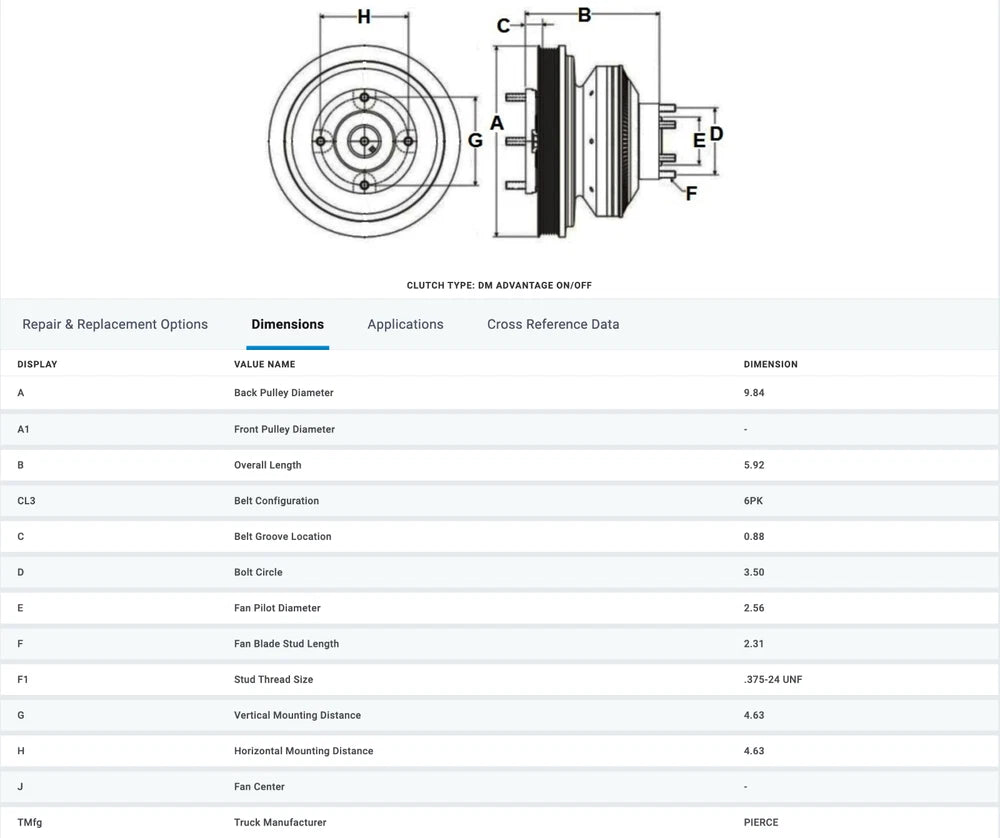Image resolution: width=1000 pixels, height=838 pixels.
Task: Click the Clutch Type DM Advantage caption
Action: (x=499, y=285)
